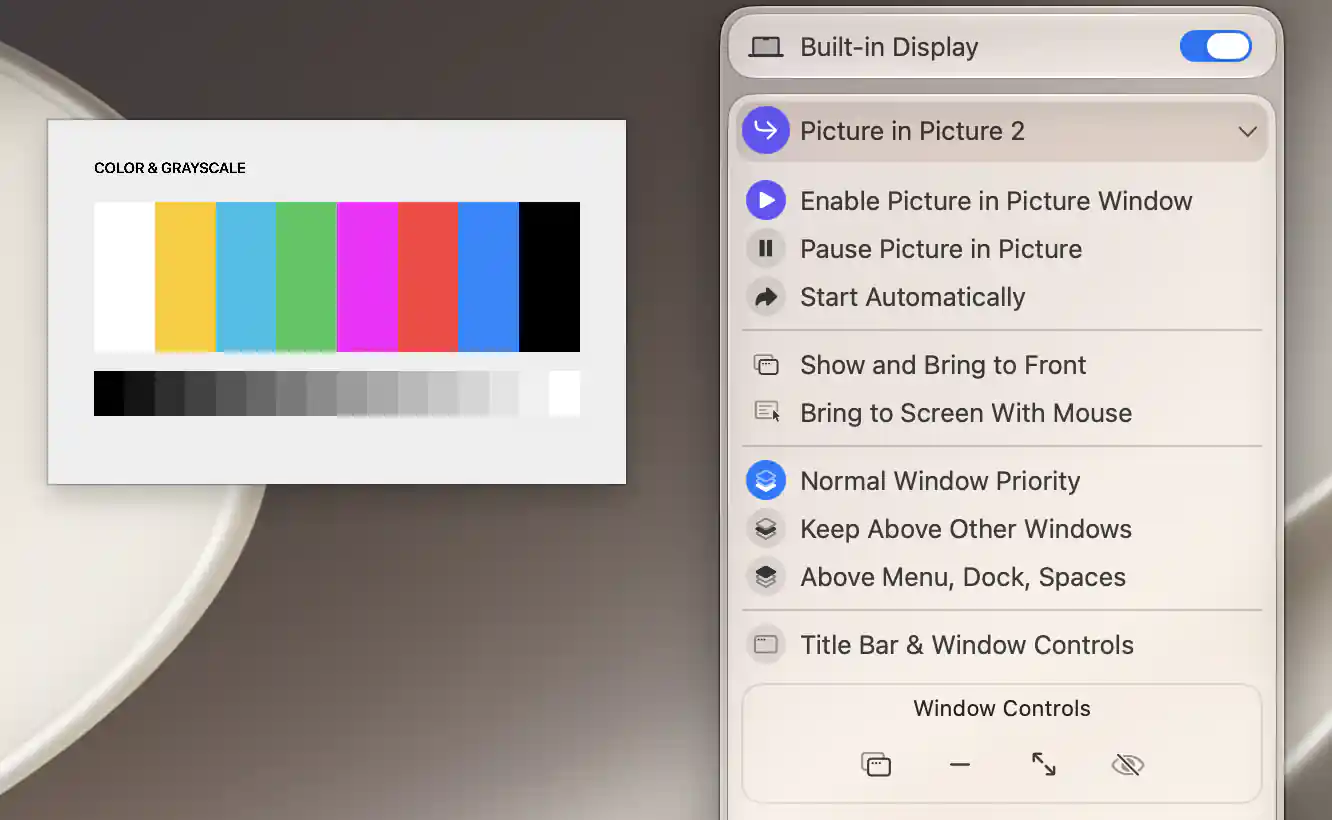Click the Built-in Display laptop icon
1332x820 pixels.
click(x=766, y=47)
